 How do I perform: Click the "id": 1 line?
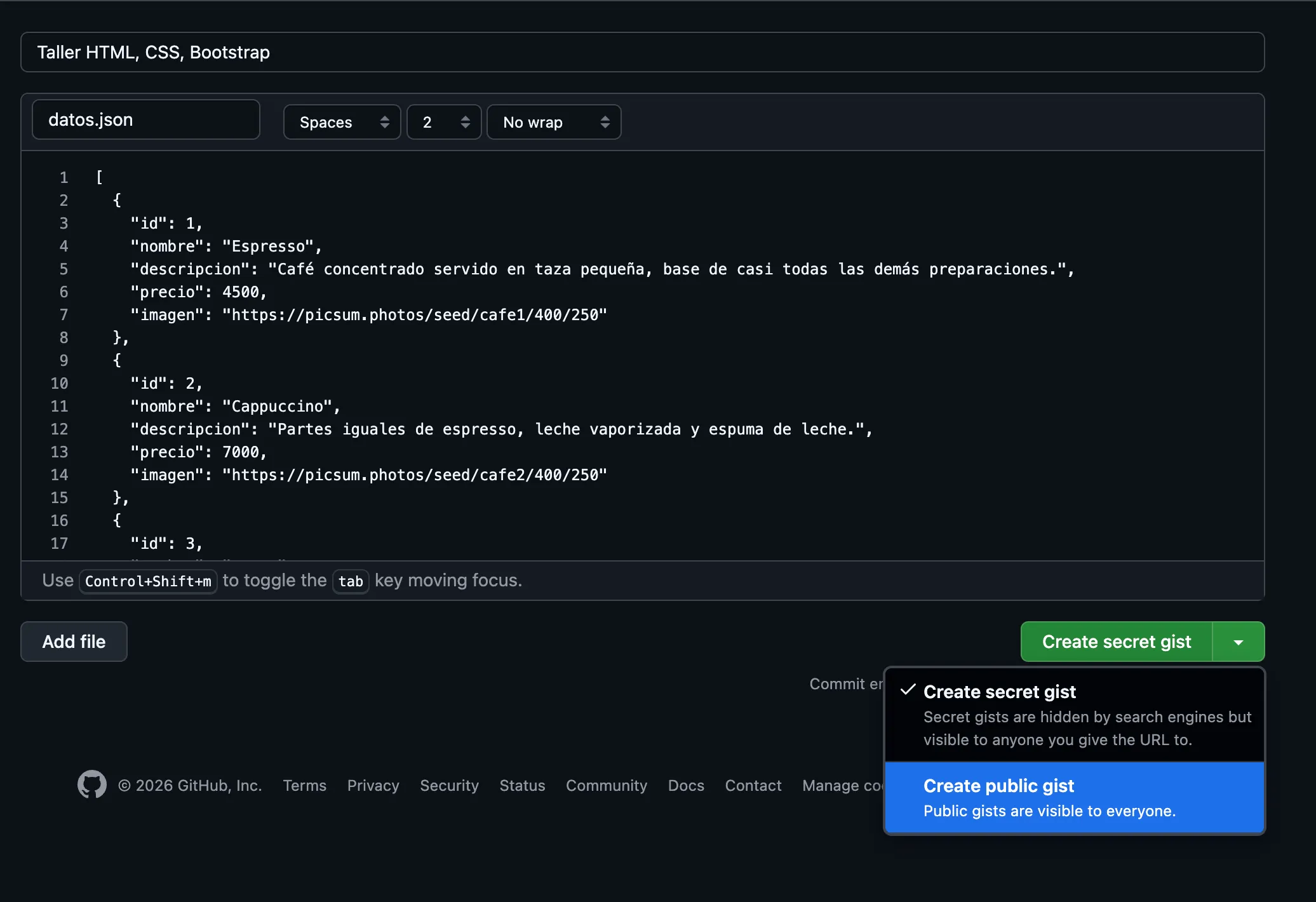coord(166,223)
